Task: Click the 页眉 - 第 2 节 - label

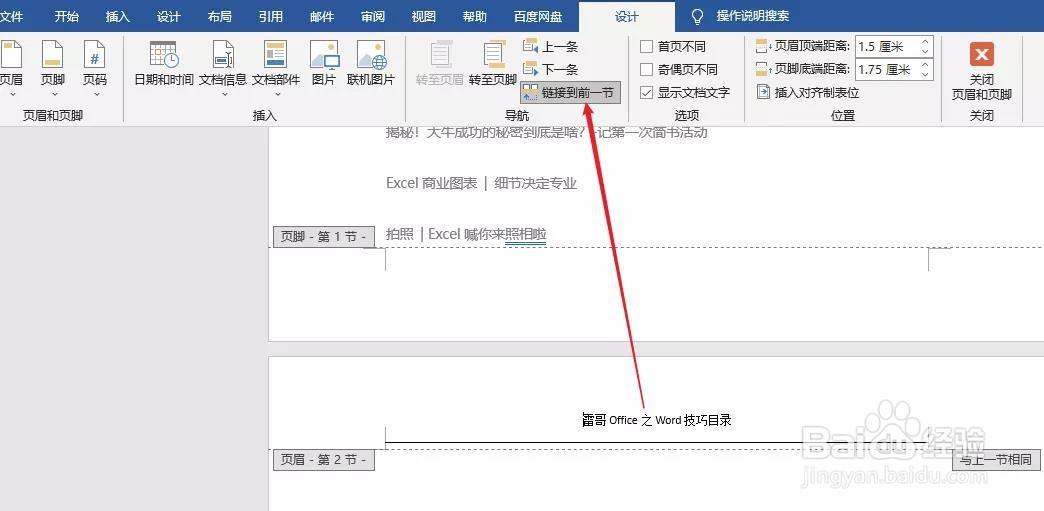Action: pyautogui.click(x=324, y=460)
